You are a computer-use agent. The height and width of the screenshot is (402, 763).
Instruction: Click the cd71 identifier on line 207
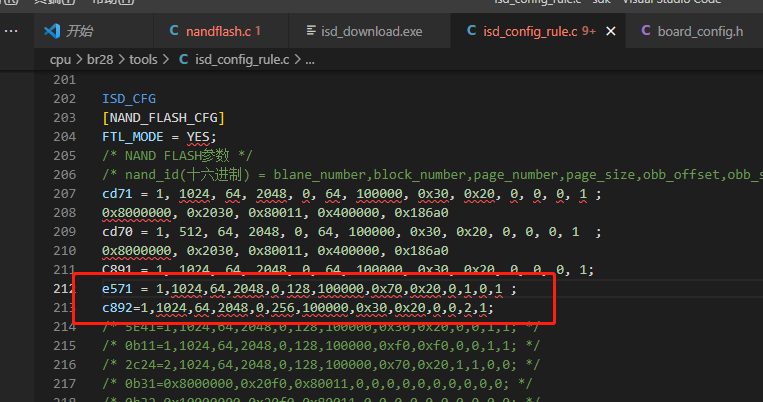(117, 194)
